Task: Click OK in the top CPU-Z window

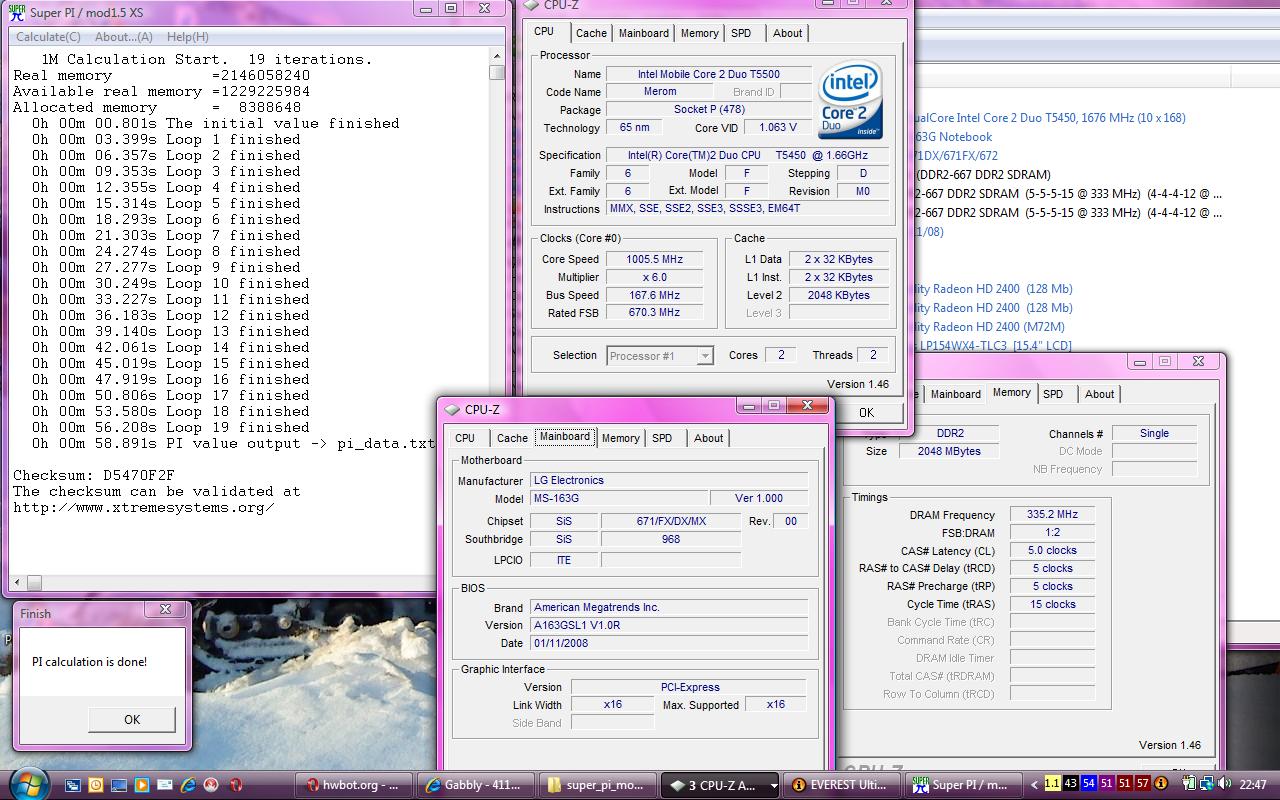Action: (866, 412)
